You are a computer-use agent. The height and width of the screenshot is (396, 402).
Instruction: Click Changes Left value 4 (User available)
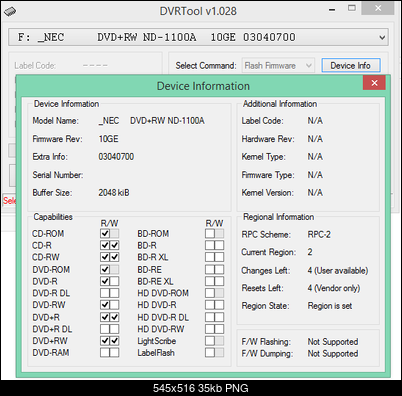338,270
